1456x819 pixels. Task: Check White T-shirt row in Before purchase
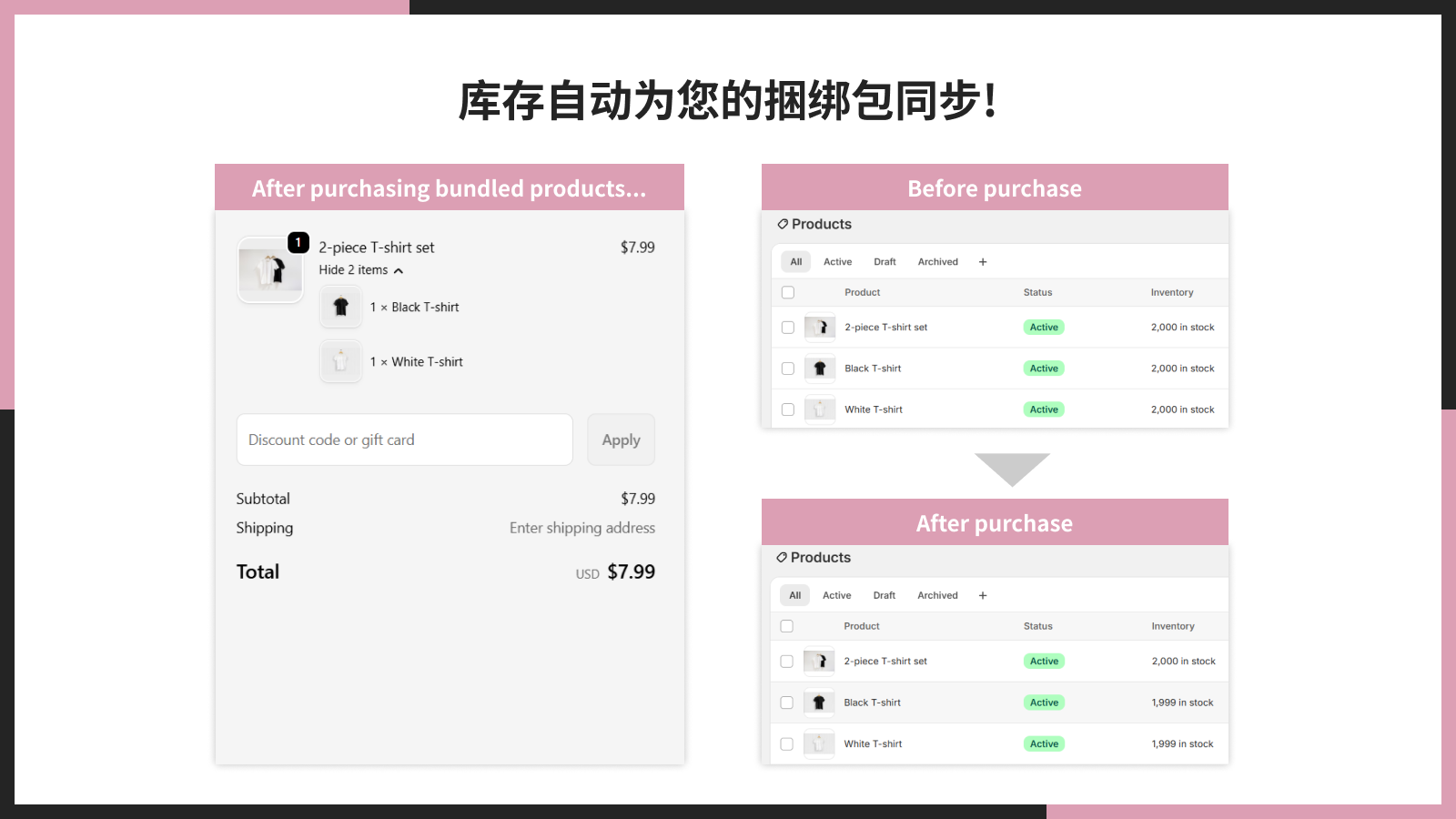[788, 409]
